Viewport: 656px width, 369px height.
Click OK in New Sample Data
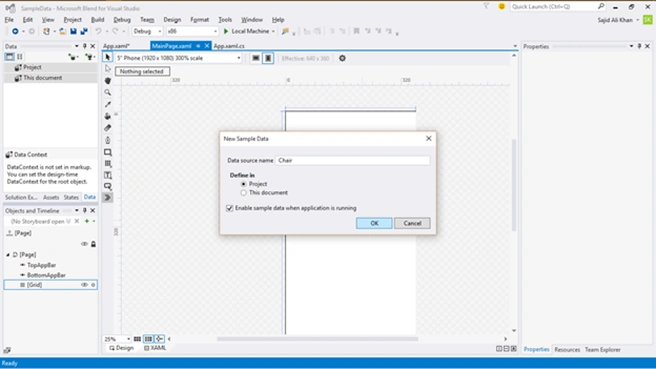tap(374, 223)
